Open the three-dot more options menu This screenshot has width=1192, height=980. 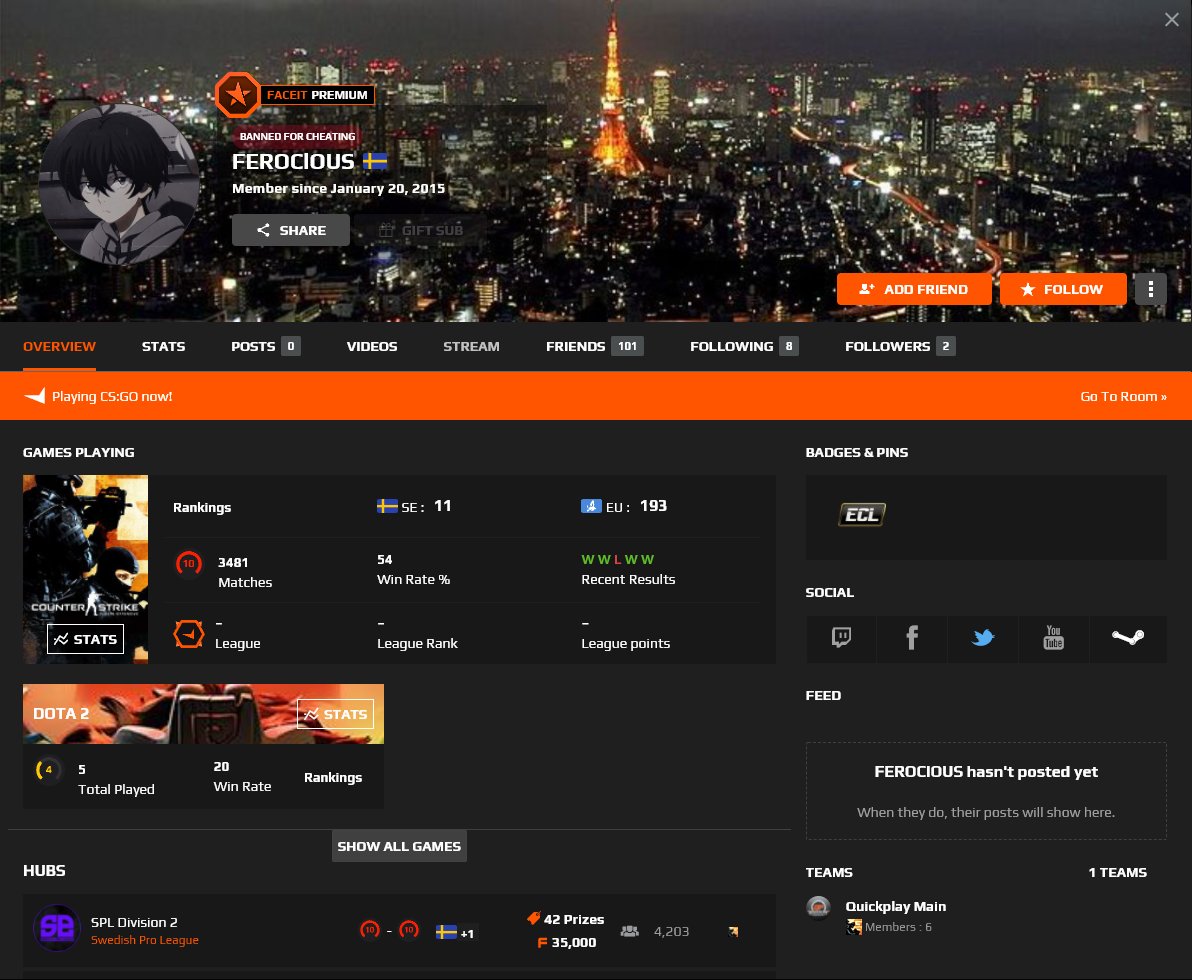pyautogui.click(x=1150, y=289)
